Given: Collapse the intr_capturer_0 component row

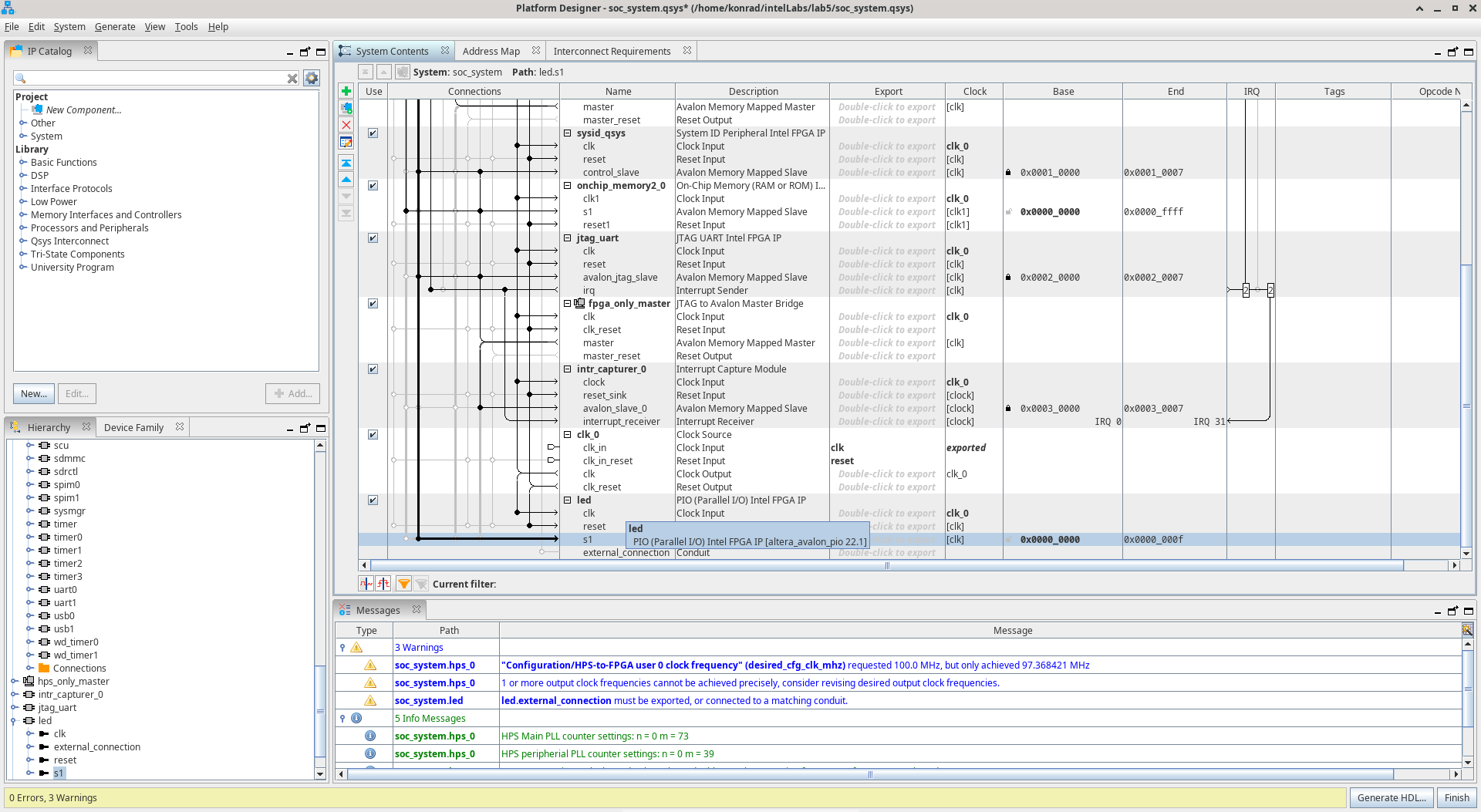Looking at the screenshot, I should 568,369.
